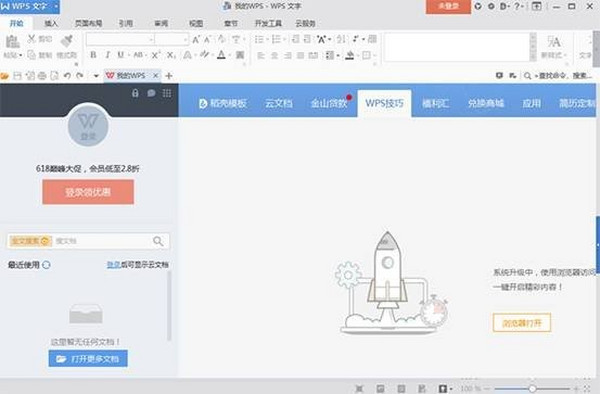This screenshot has height=394, width=600.
Task: Click the Paste icon in the ribbon
Action: pos(12,42)
